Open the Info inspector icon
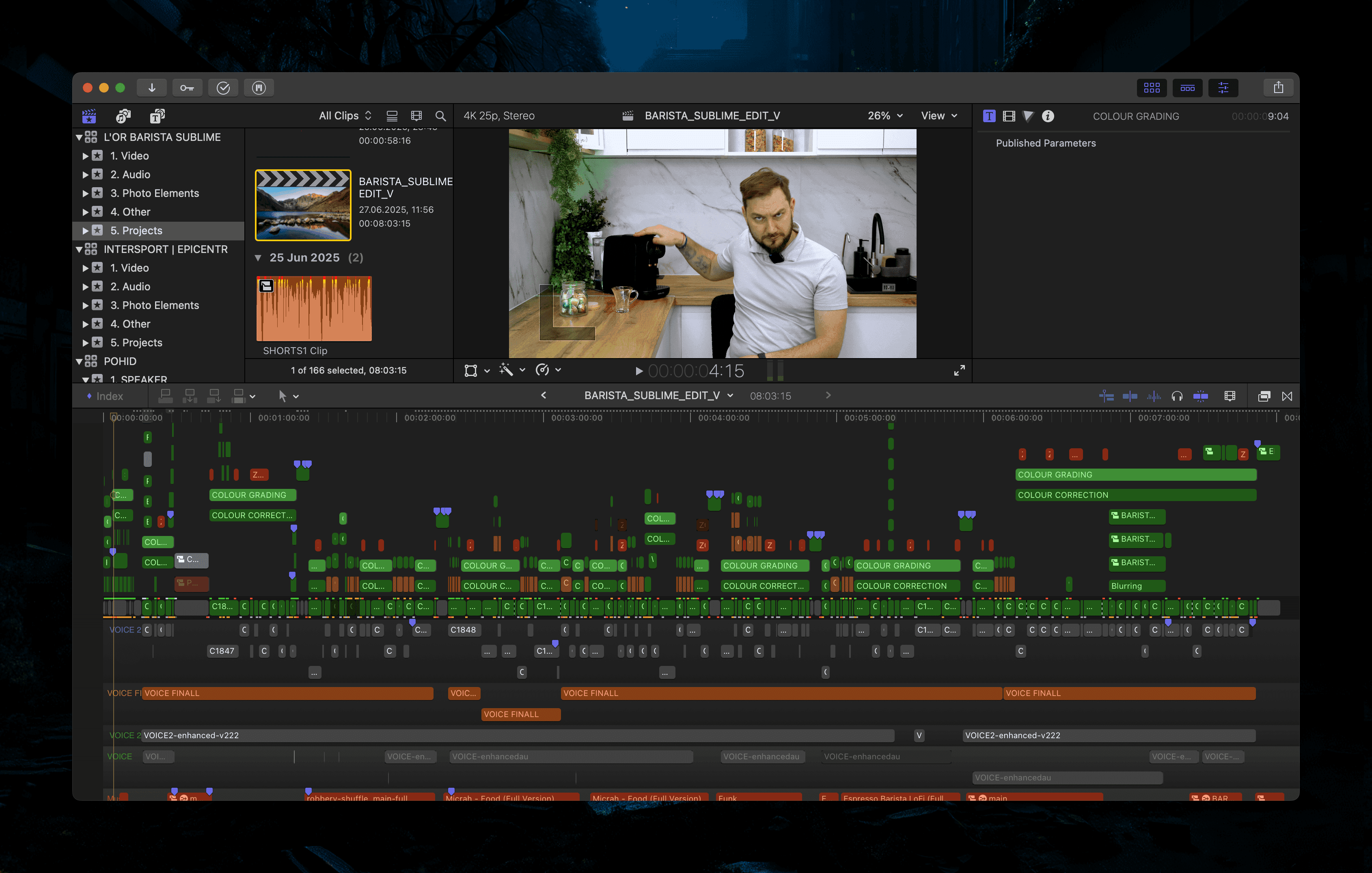This screenshot has height=873, width=1372. pyautogui.click(x=1048, y=116)
